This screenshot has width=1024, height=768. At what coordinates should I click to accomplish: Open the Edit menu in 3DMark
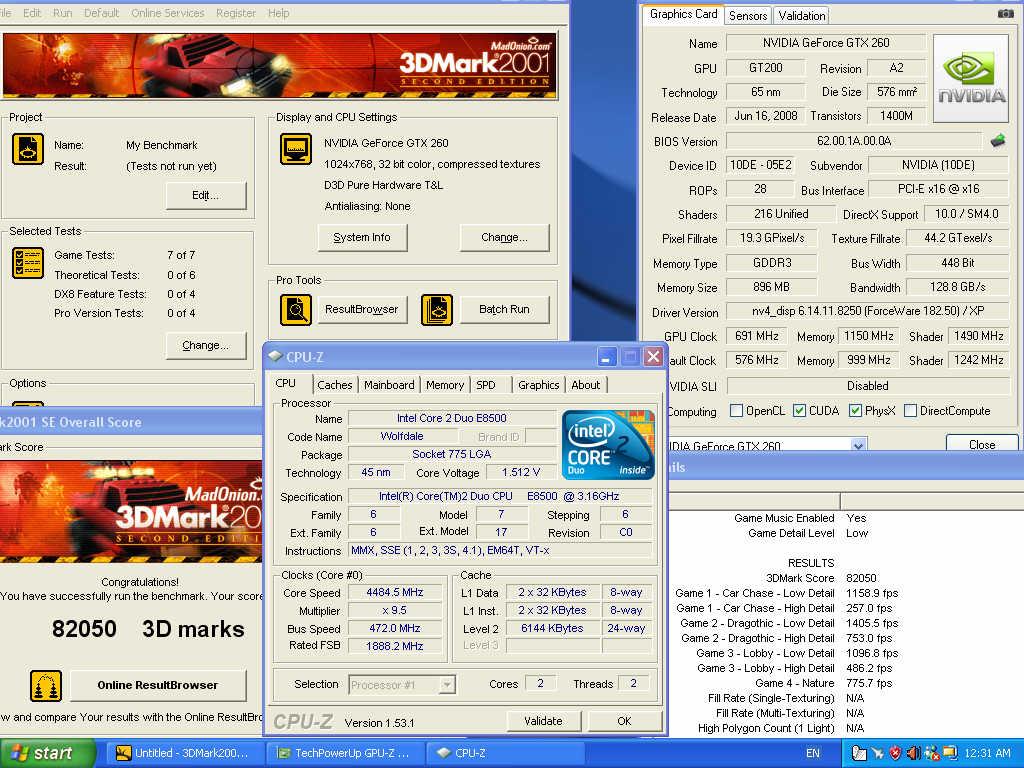32,13
